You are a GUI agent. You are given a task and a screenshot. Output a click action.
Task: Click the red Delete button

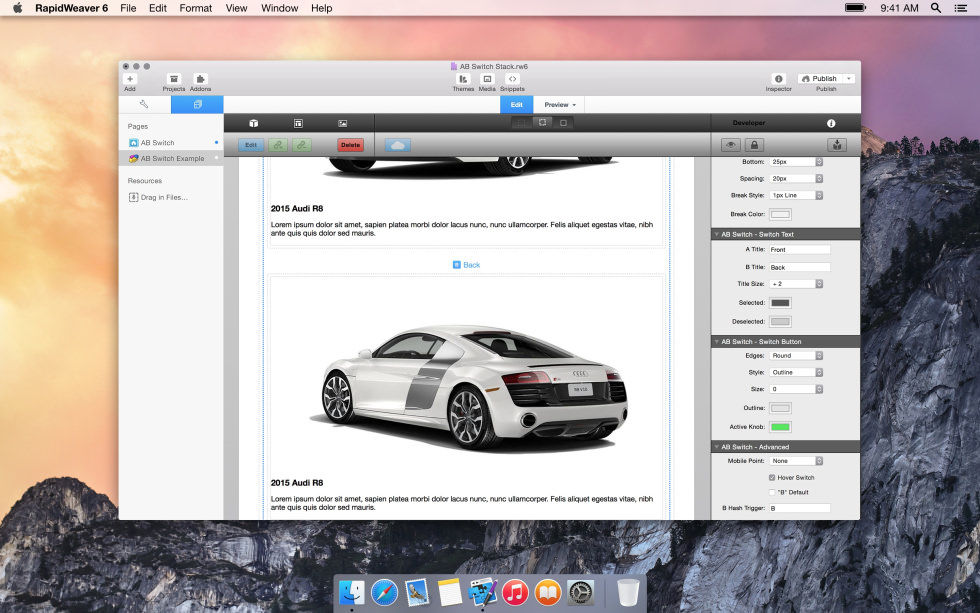pos(350,145)
